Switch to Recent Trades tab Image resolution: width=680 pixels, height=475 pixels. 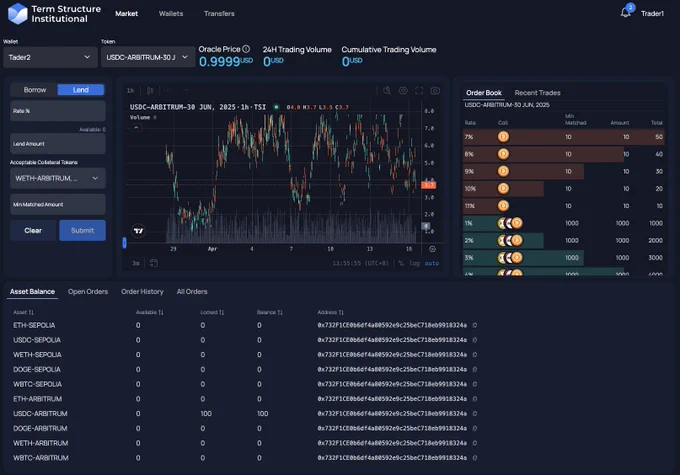coord(537,93)
